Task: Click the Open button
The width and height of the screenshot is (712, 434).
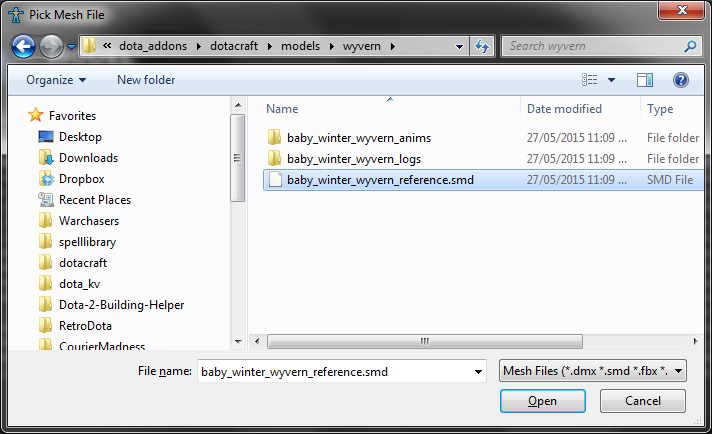Action: point(542,402)
